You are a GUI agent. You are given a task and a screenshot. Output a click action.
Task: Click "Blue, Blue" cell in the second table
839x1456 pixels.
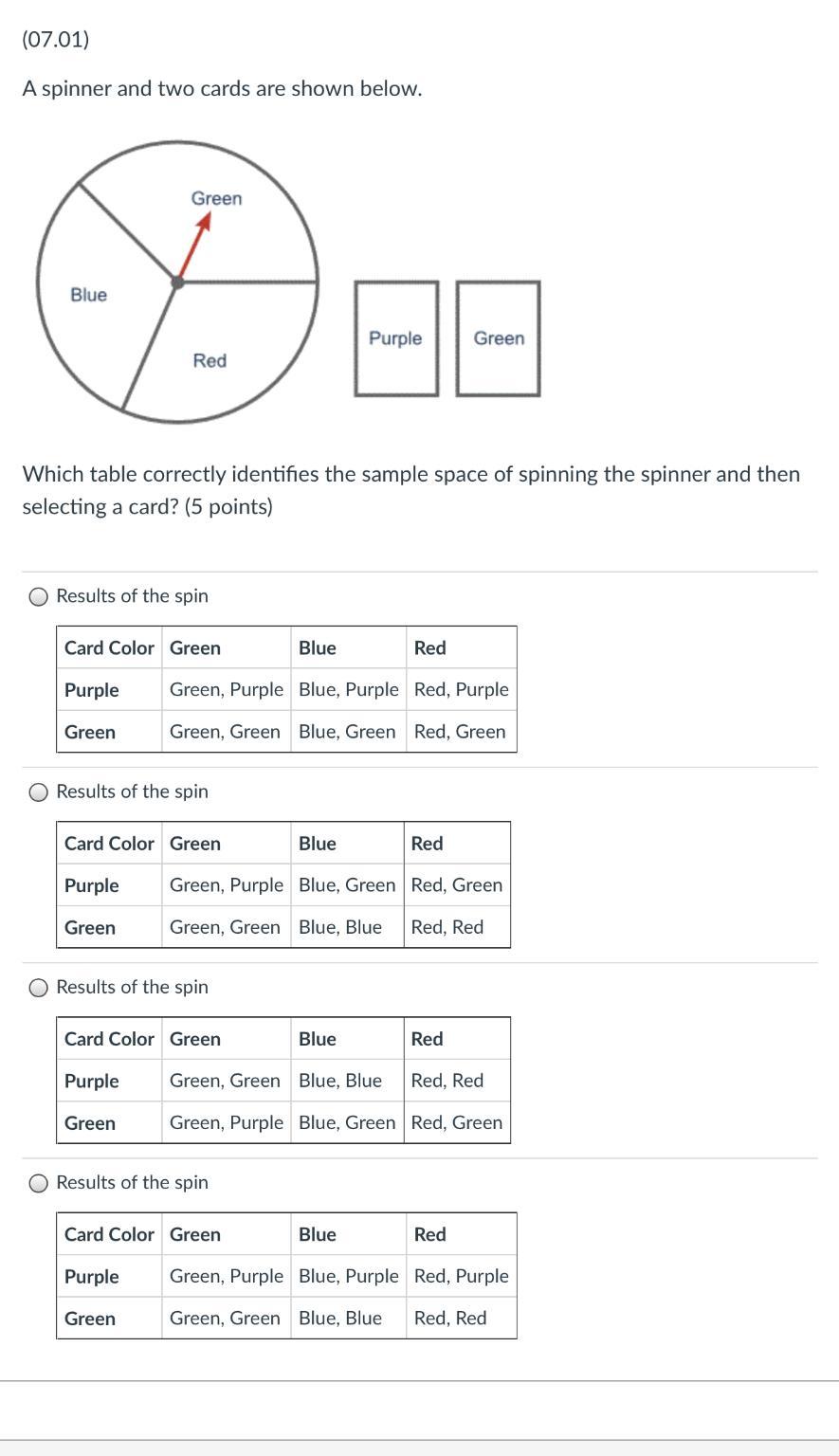coord(340,927)
